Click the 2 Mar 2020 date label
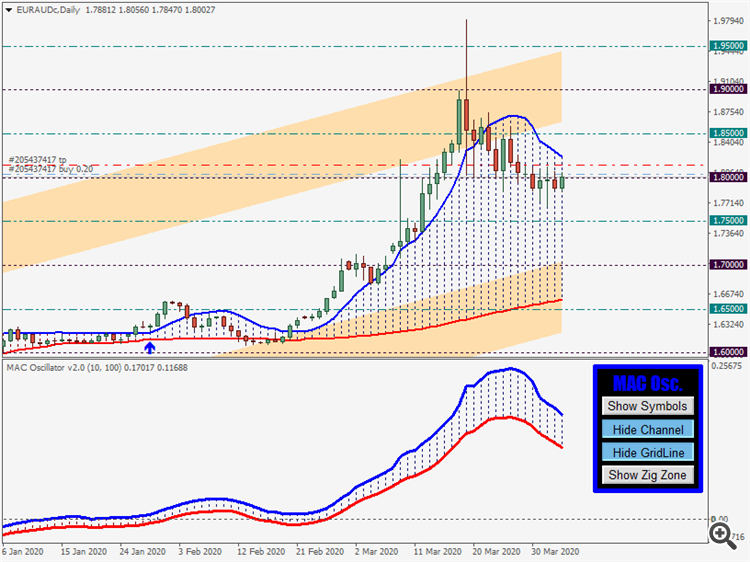 377,552
